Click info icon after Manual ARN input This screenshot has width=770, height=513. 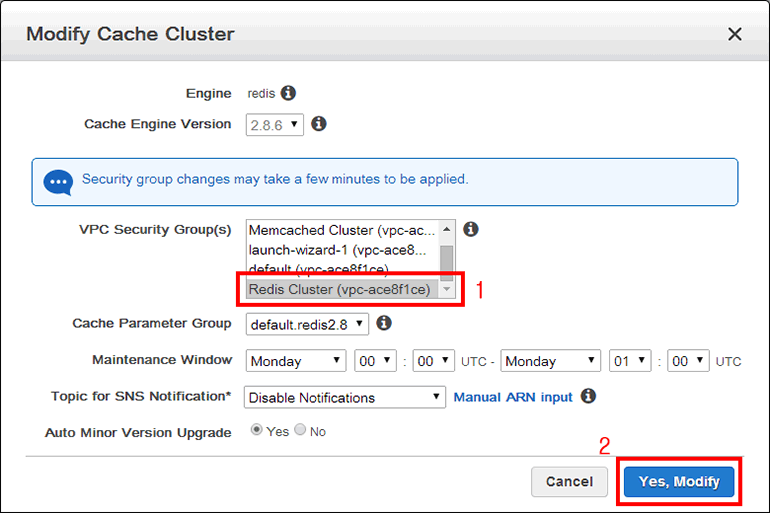click(x=589, y=396)
